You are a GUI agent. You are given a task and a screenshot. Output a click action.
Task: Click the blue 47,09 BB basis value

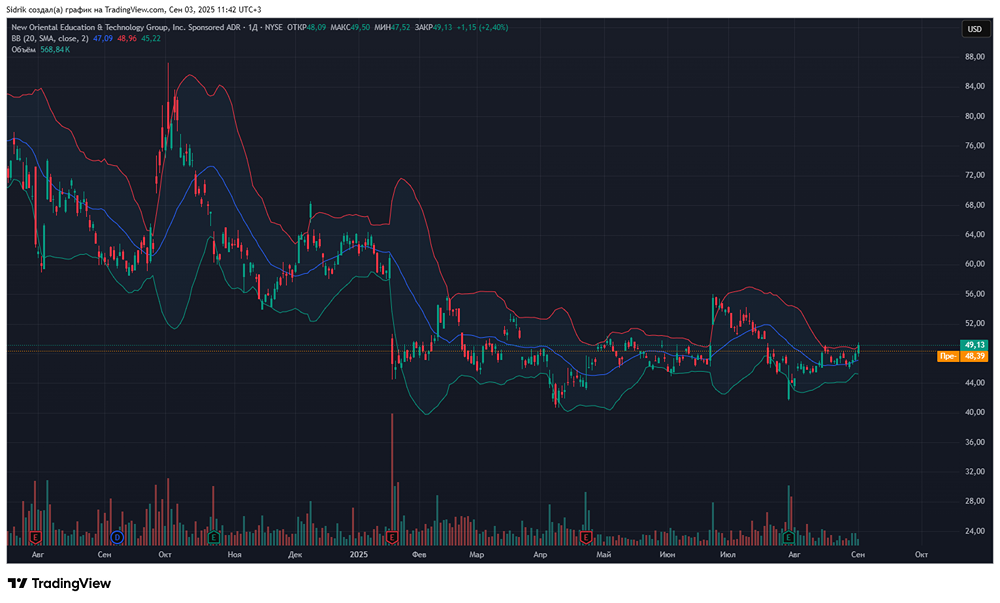pos(103,38)
